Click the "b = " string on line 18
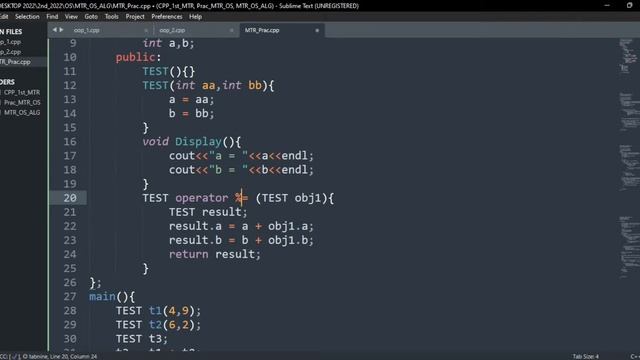This screenshot has height=360, width=640. tap(228, 170)
